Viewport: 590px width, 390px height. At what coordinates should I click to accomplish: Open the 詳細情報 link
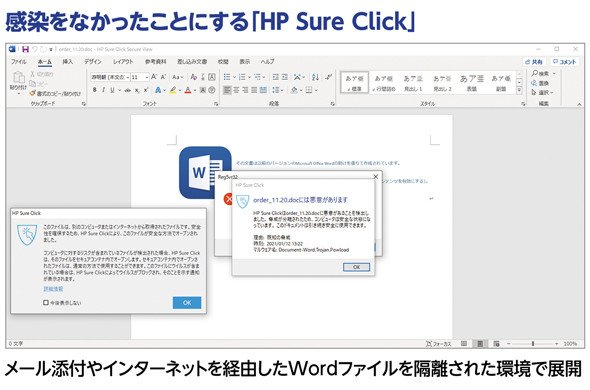pos(53,289)
